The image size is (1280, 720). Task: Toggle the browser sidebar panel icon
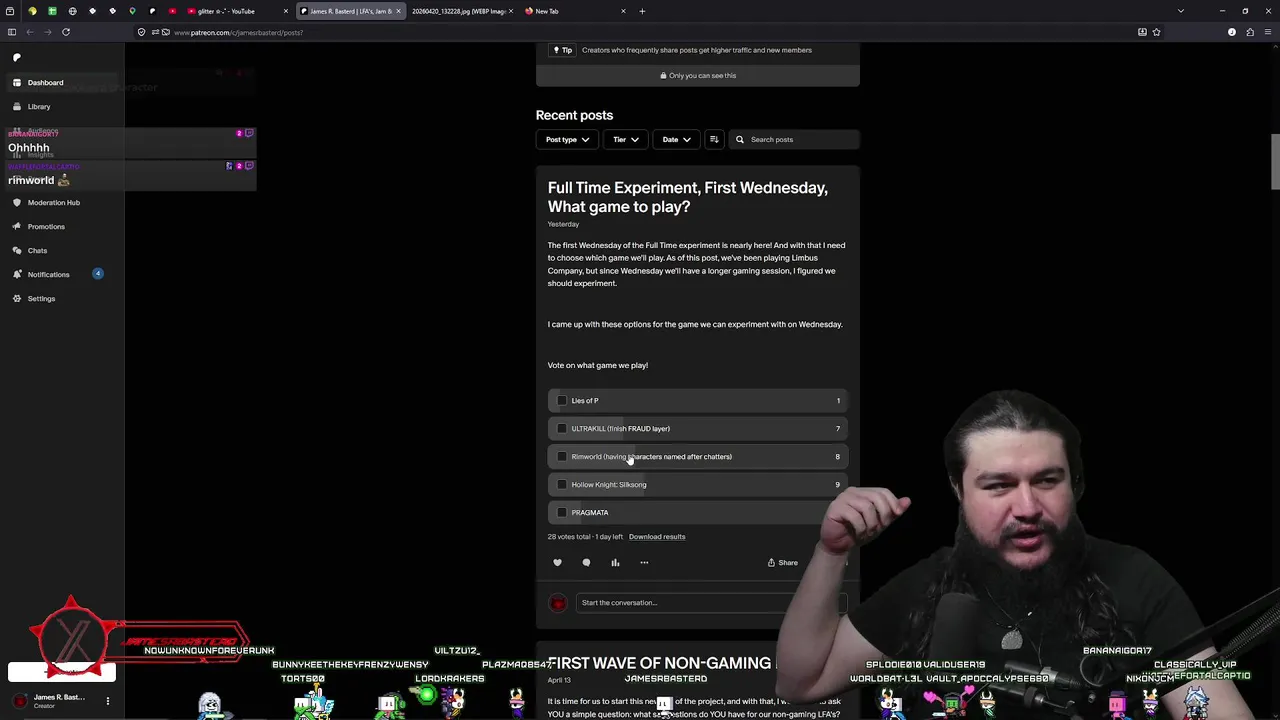click(x=12, y=32)
